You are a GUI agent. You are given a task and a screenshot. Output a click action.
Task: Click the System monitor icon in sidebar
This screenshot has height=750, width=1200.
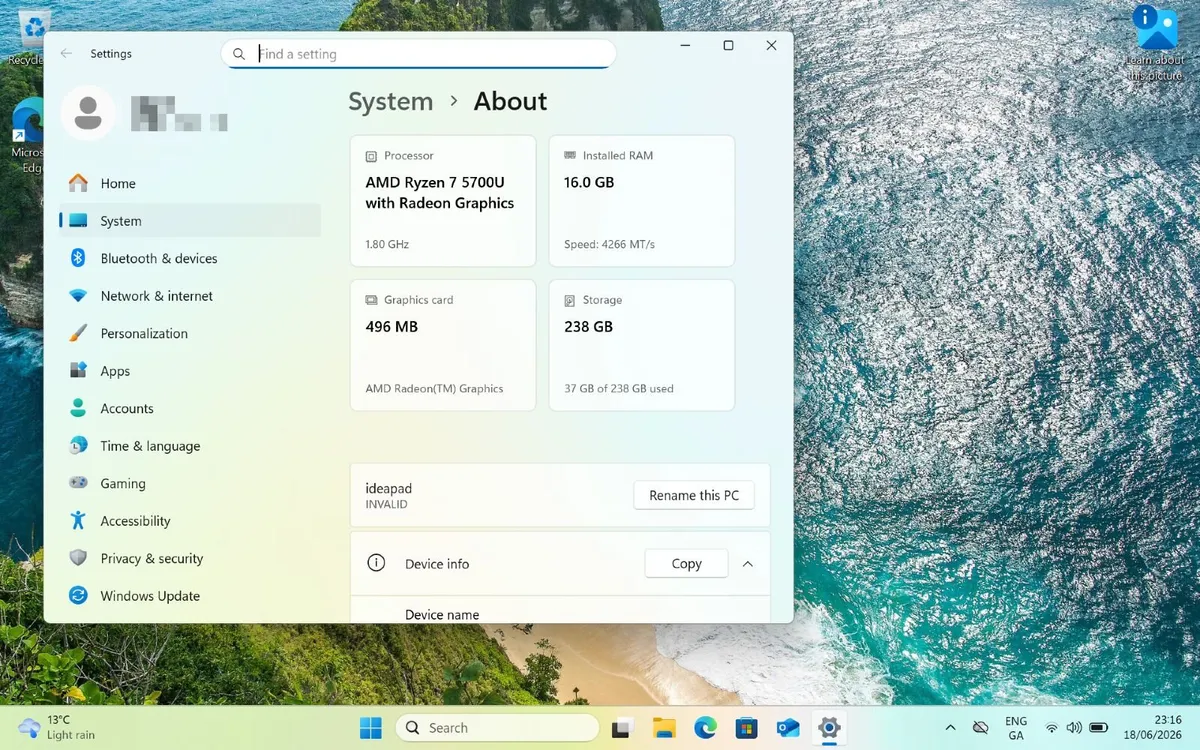tap(78, 221)
